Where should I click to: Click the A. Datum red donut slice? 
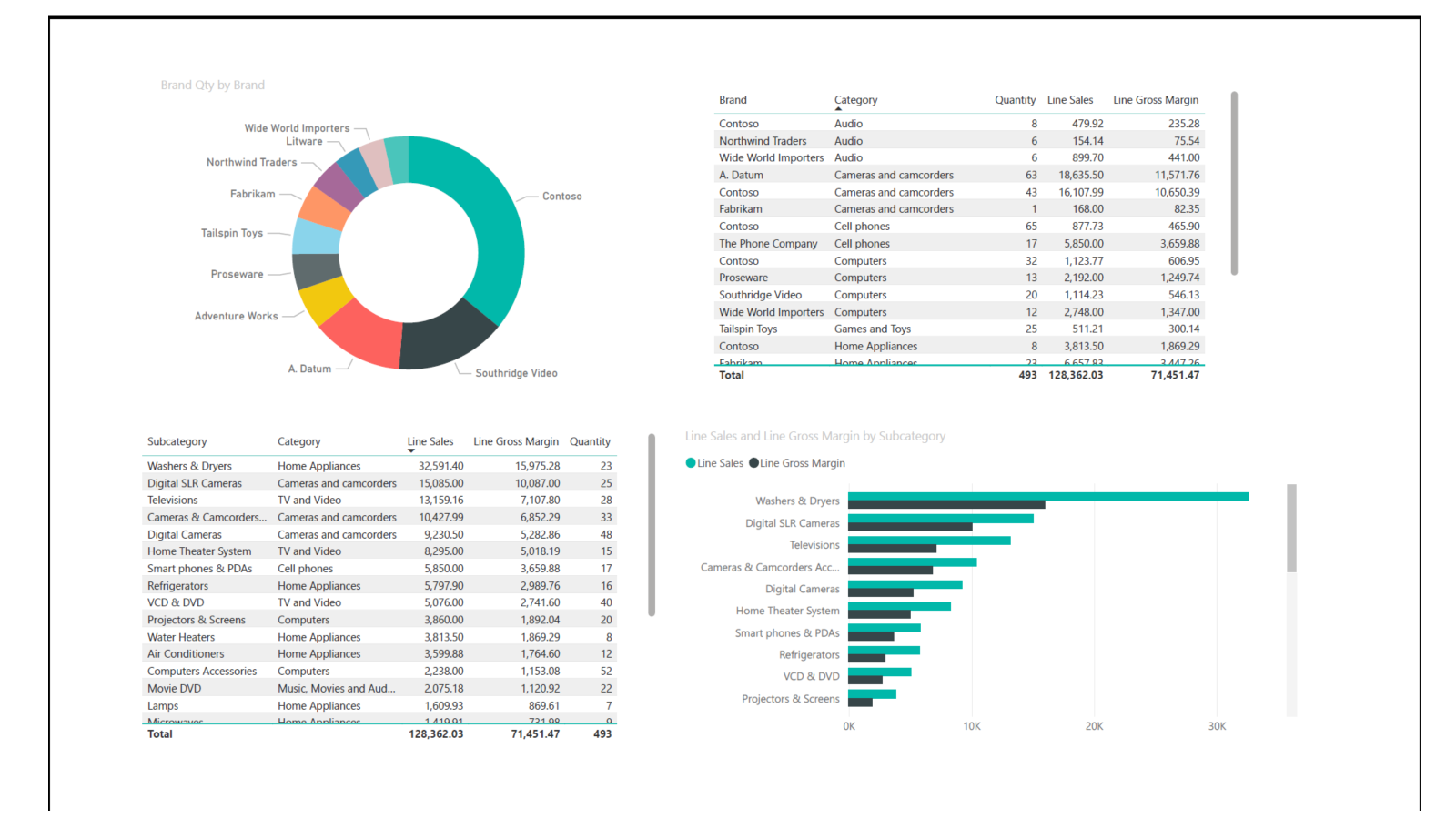[x=366, y=334]
